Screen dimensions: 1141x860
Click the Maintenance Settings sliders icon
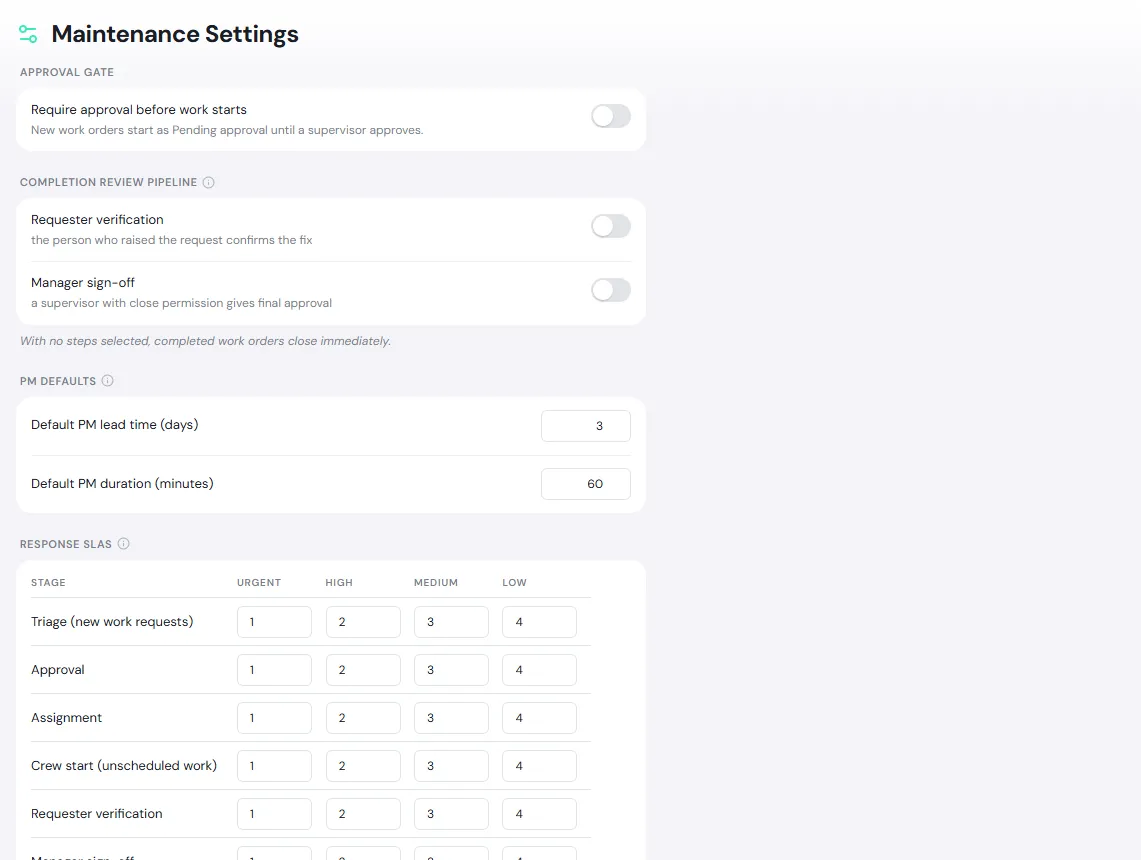28,34
